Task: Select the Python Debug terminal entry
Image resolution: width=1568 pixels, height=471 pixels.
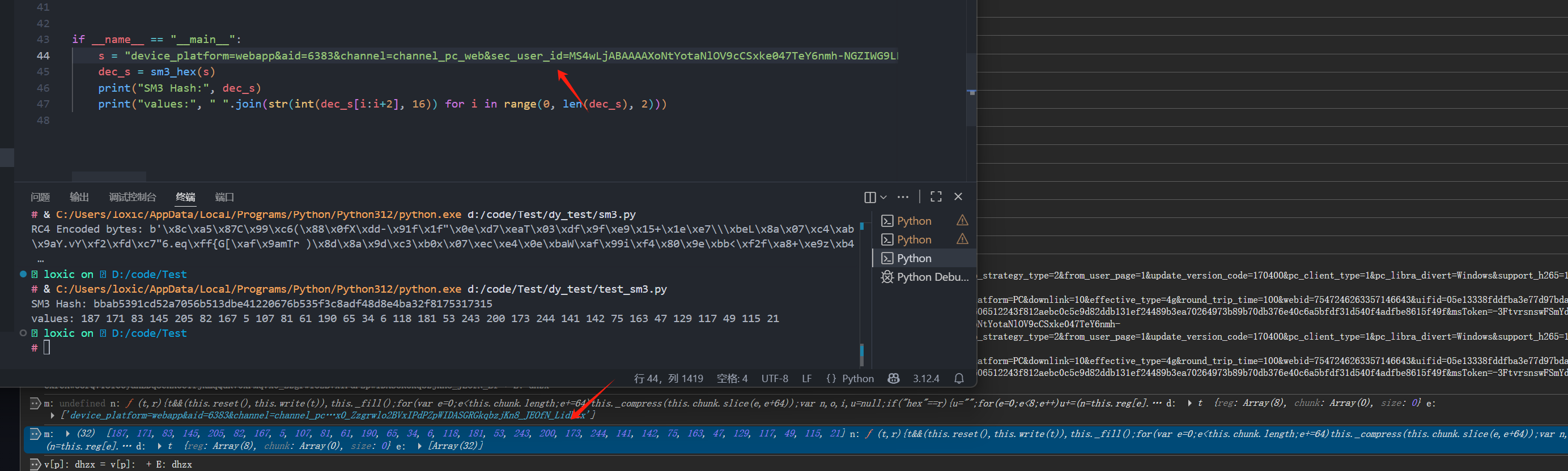Action: click(924, 277)
